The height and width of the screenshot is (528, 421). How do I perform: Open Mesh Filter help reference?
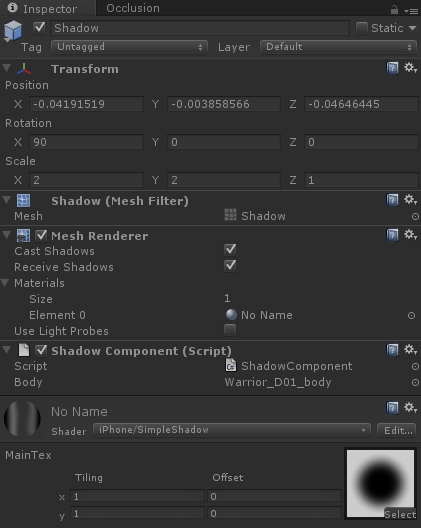click(392, 200)
